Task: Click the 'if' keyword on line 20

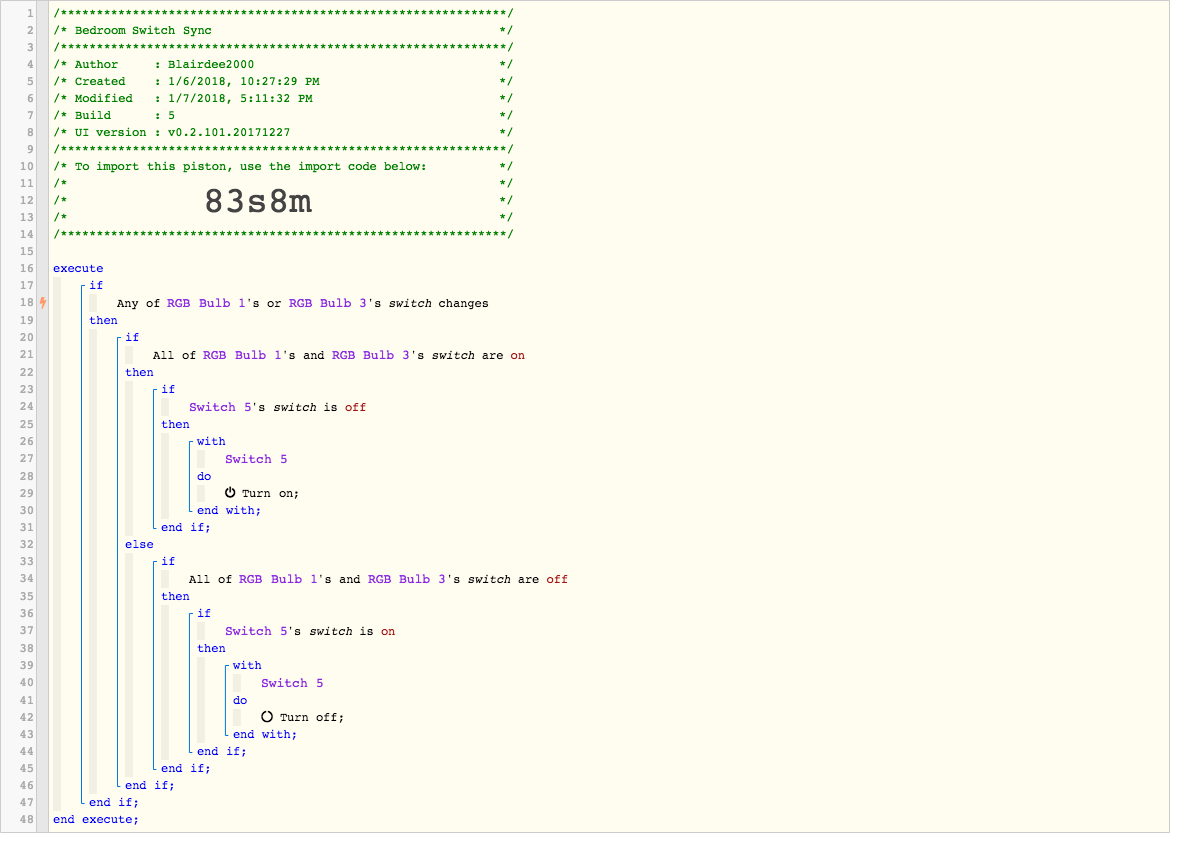Action: [x=132, y=337]
